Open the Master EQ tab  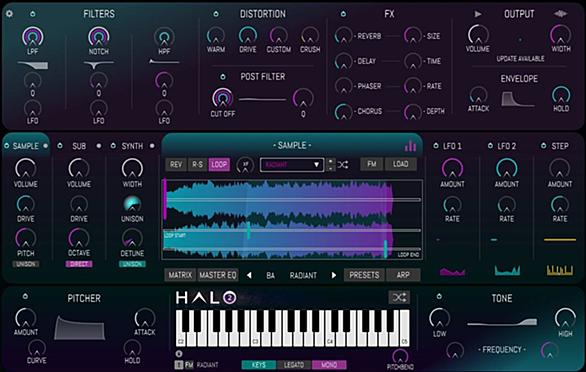tap(218, 275)
